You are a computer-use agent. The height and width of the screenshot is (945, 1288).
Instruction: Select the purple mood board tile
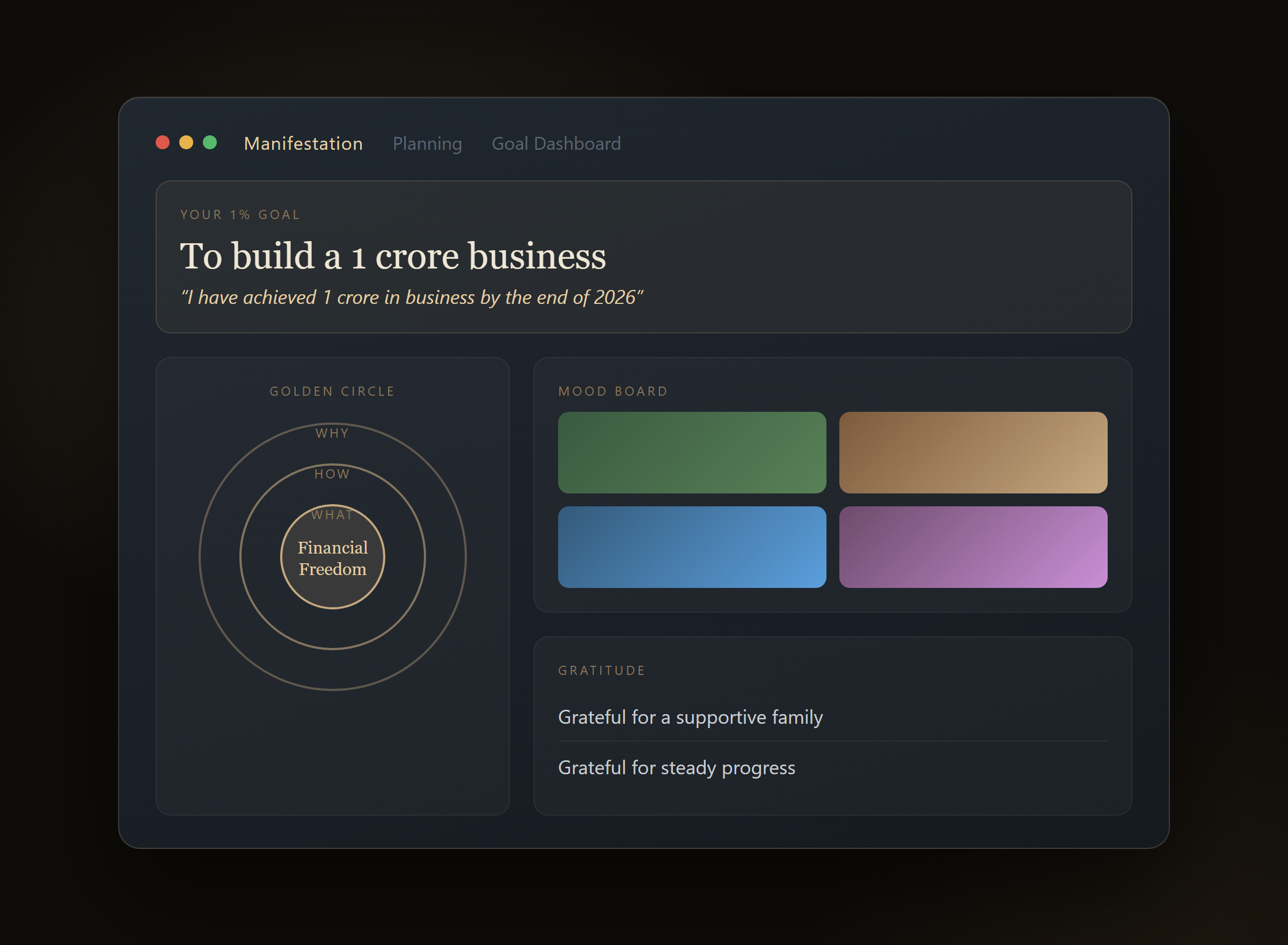(973, 547)
